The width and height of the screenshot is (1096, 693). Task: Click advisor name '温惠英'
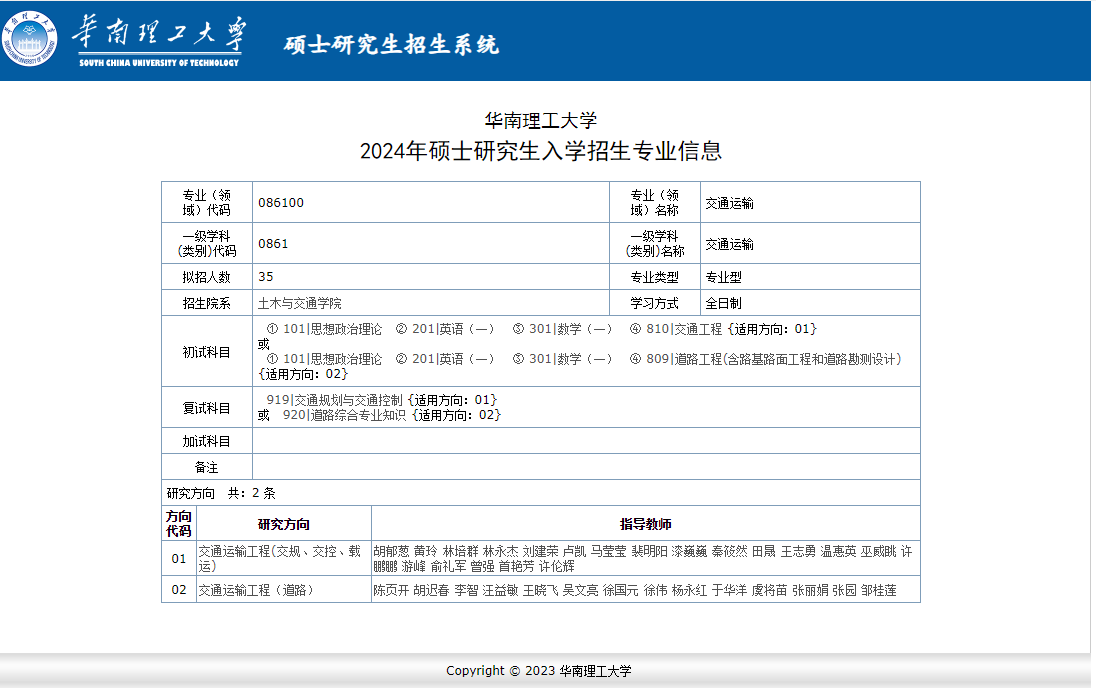(x=838, y=552)
